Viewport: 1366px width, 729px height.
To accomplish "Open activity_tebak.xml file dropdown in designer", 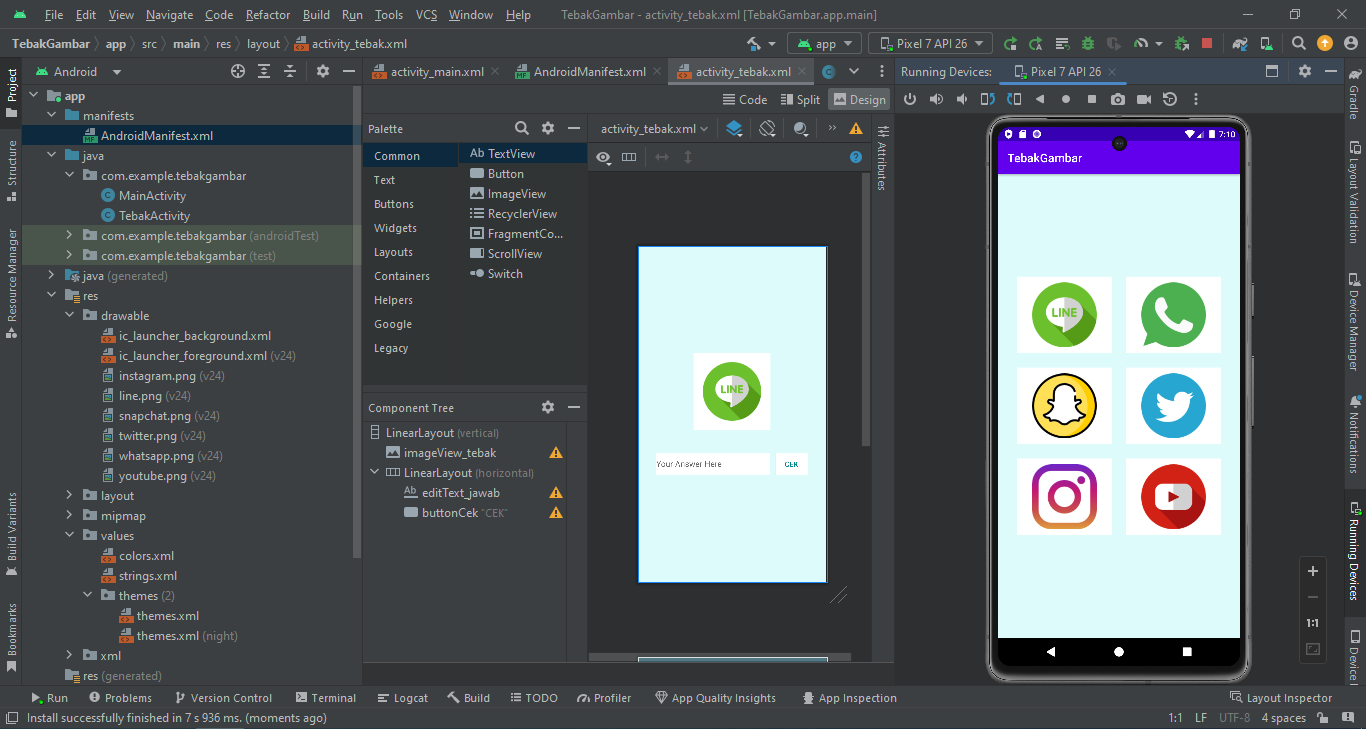I will [x=654, y=128].
